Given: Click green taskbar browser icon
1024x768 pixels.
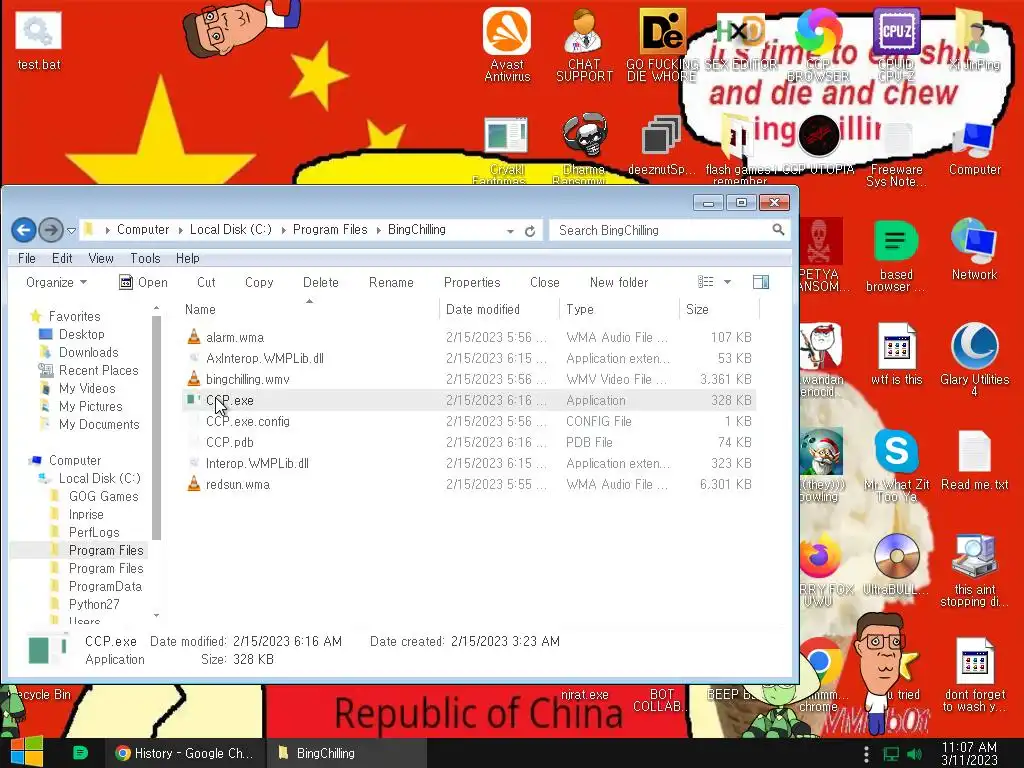Looking at the screenshot, I should [80, 753].
